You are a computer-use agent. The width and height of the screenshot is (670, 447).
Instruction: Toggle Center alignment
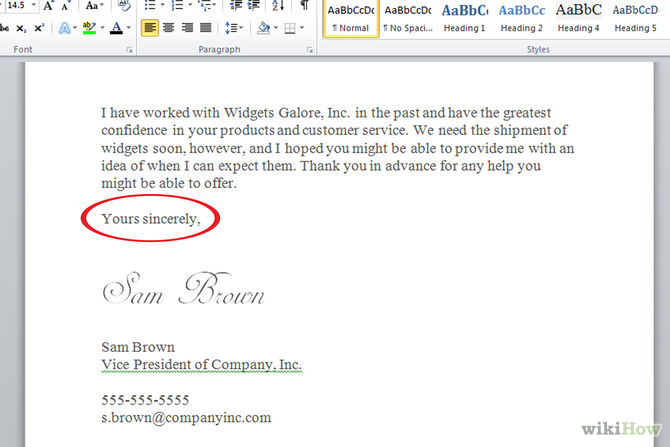169,28
